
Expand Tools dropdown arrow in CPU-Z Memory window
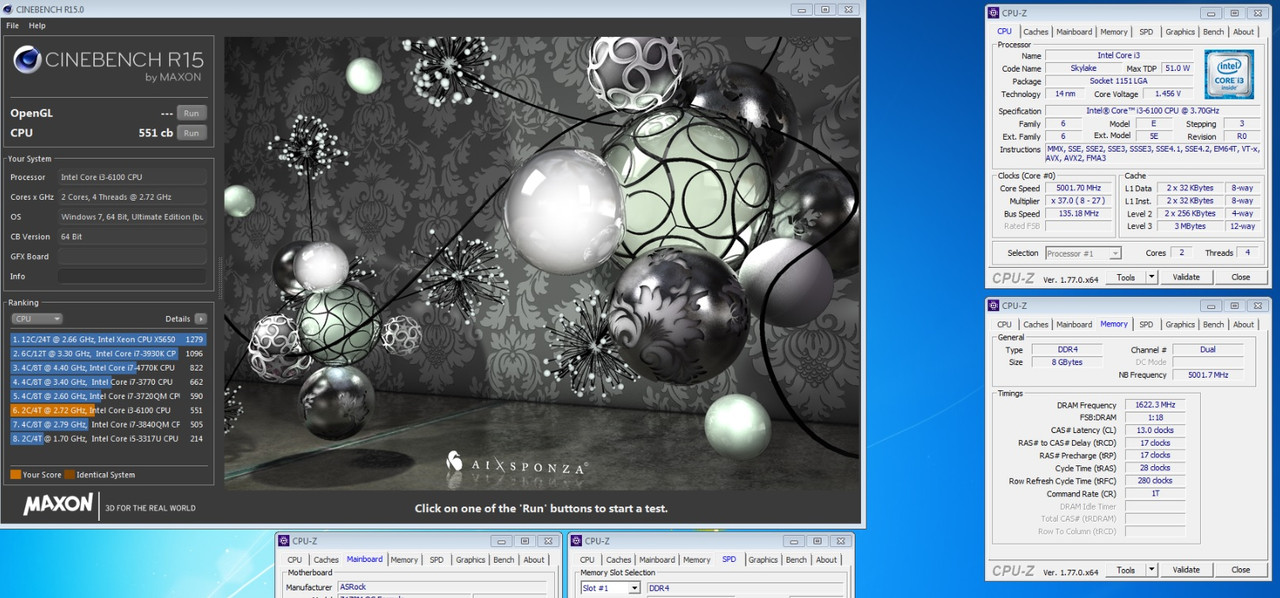point(1151,570)
